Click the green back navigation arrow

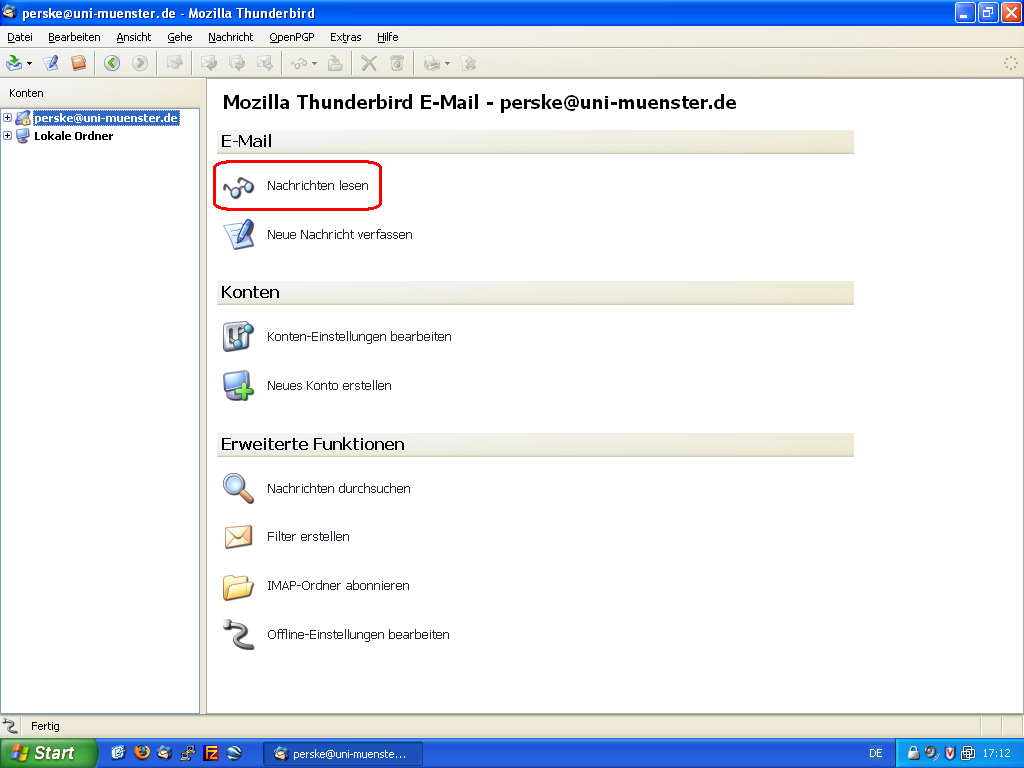[x=112, y=63]
